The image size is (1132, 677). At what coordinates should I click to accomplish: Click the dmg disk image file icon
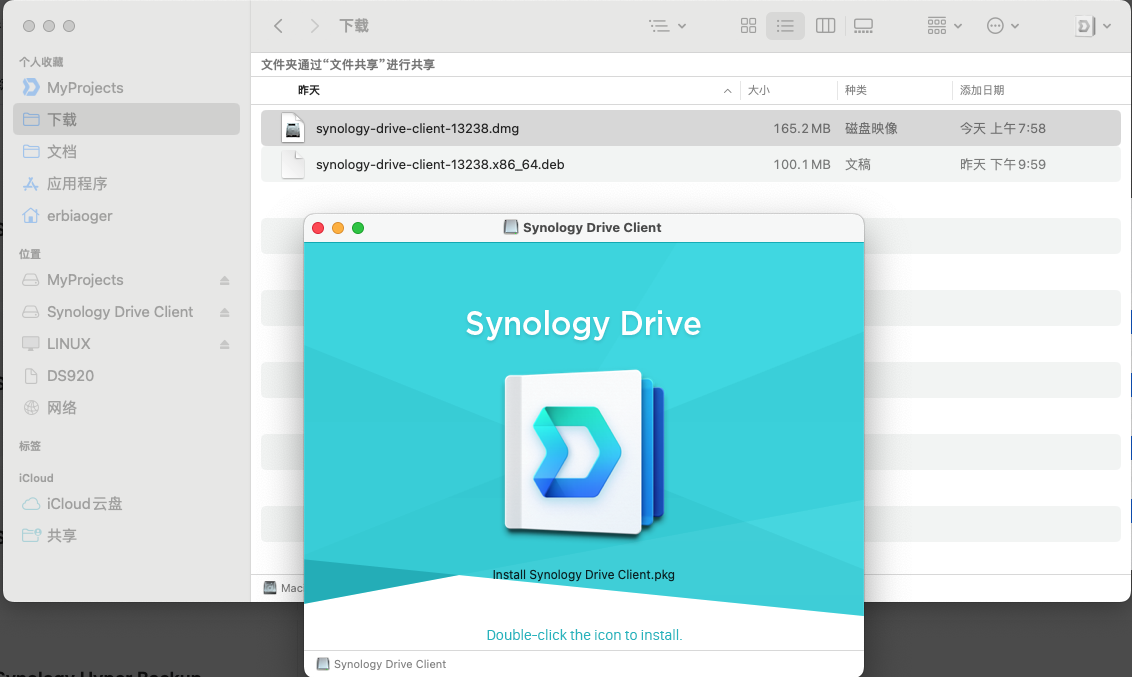[292, 128]
